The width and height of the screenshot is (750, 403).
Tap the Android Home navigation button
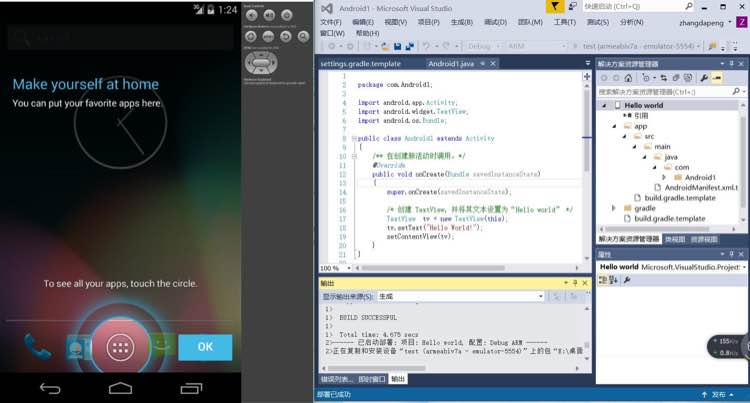pyautogui.click(x=120, y=388)
